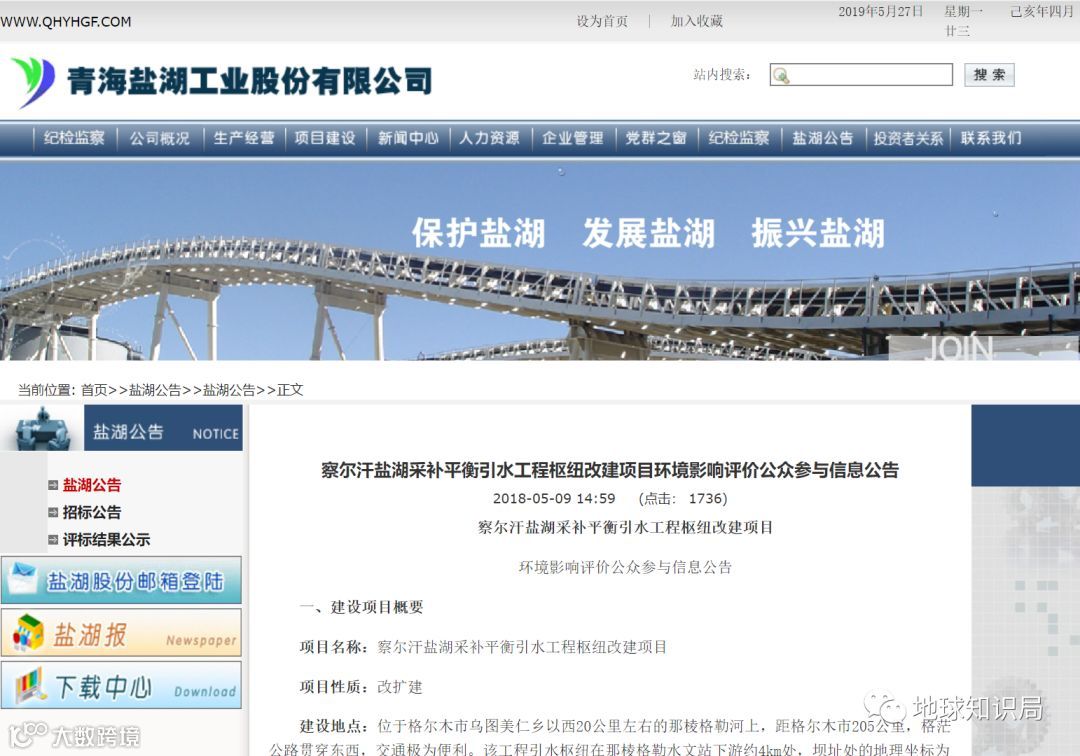
Task: Click first 盐湖公告 in breadcrumb
Action: tap(154, 390)
